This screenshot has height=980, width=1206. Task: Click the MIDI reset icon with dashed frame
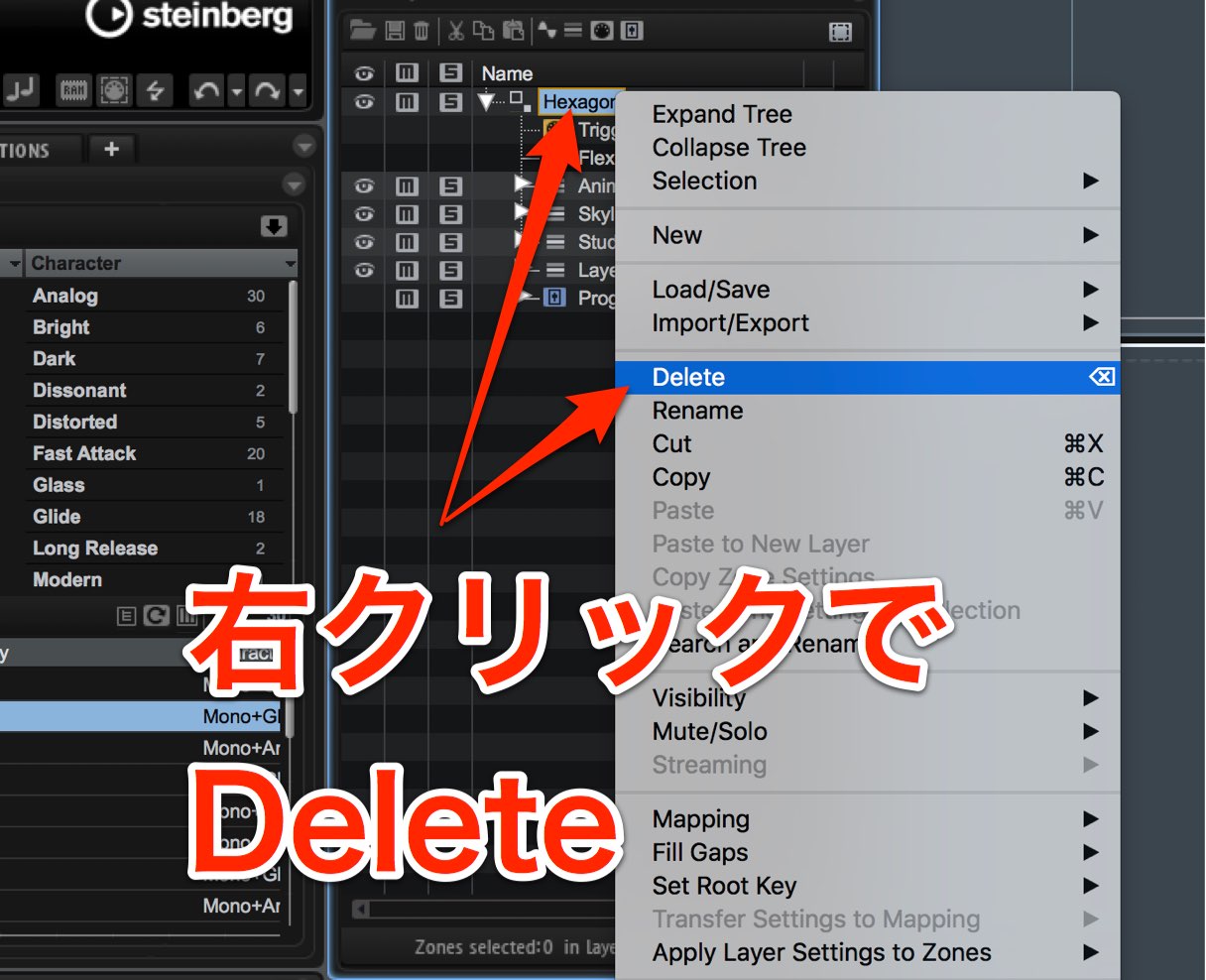[115, 91]
